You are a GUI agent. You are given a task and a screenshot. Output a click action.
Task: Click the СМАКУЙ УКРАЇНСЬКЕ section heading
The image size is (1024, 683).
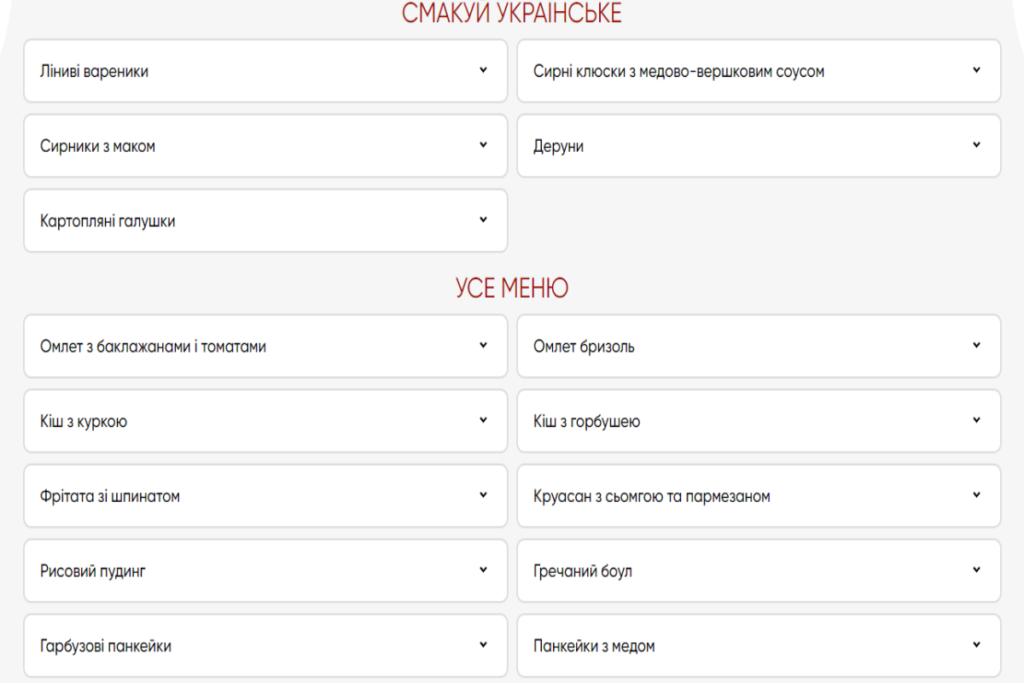[511, 13]
